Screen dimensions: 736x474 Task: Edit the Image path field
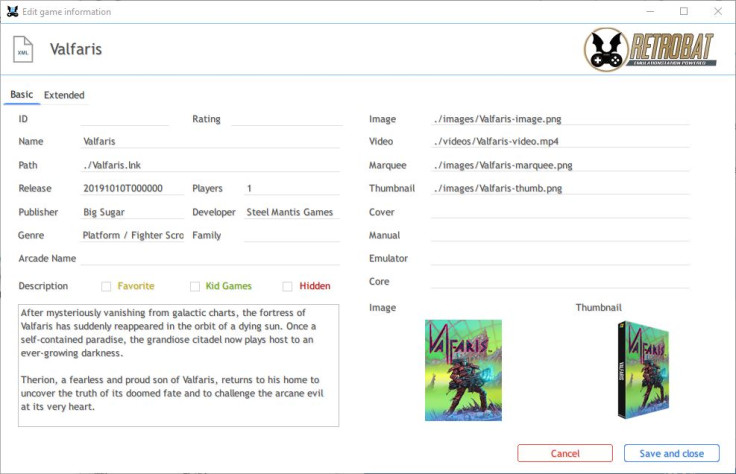pos(560,119)
